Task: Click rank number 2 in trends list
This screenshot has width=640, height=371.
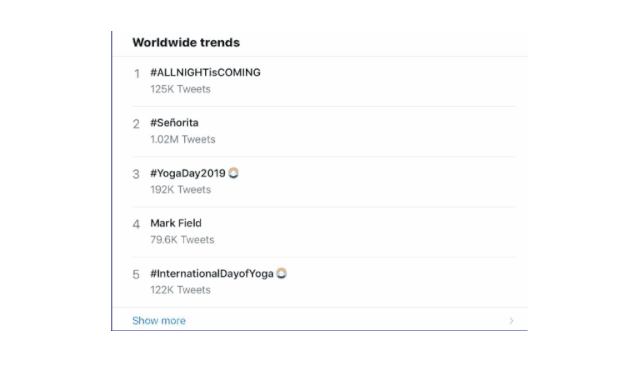Action: coord(136,124)
